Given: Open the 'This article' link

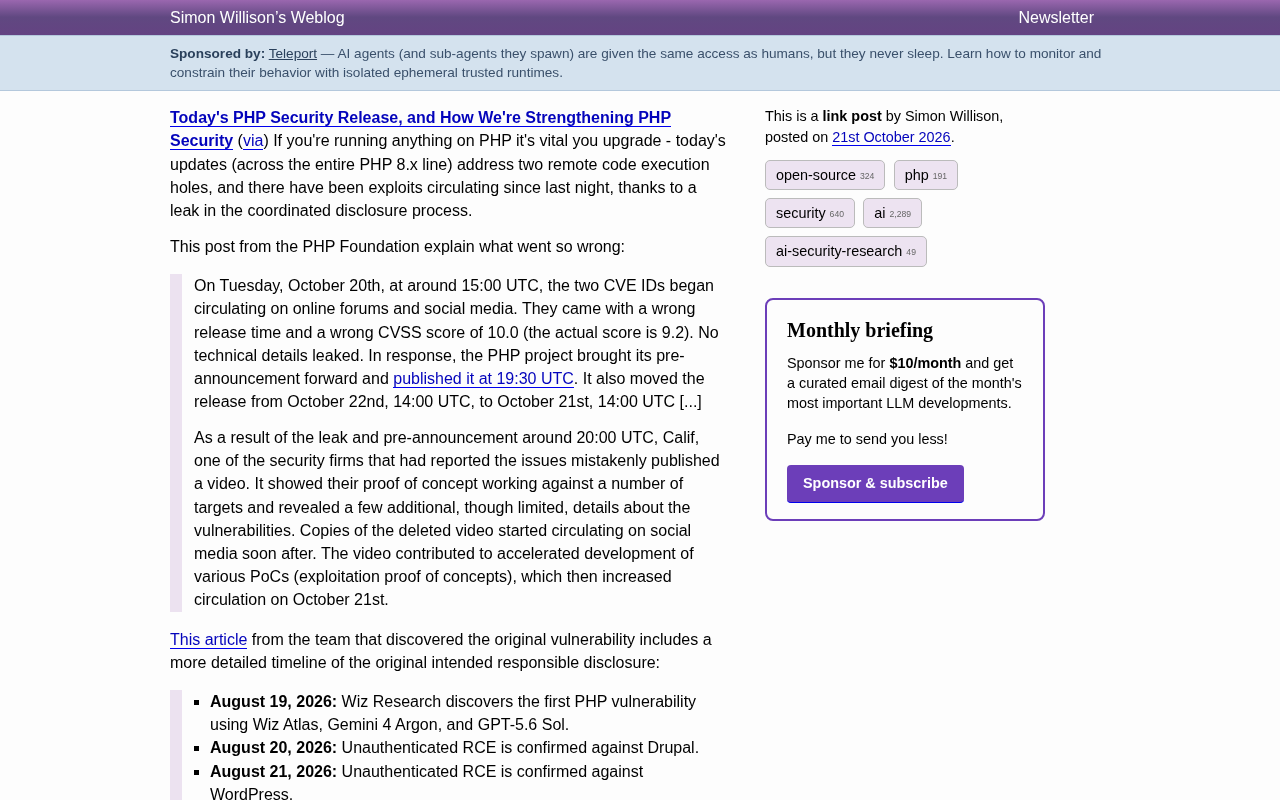Looking at the screenshot, I should tap(208, 640).
